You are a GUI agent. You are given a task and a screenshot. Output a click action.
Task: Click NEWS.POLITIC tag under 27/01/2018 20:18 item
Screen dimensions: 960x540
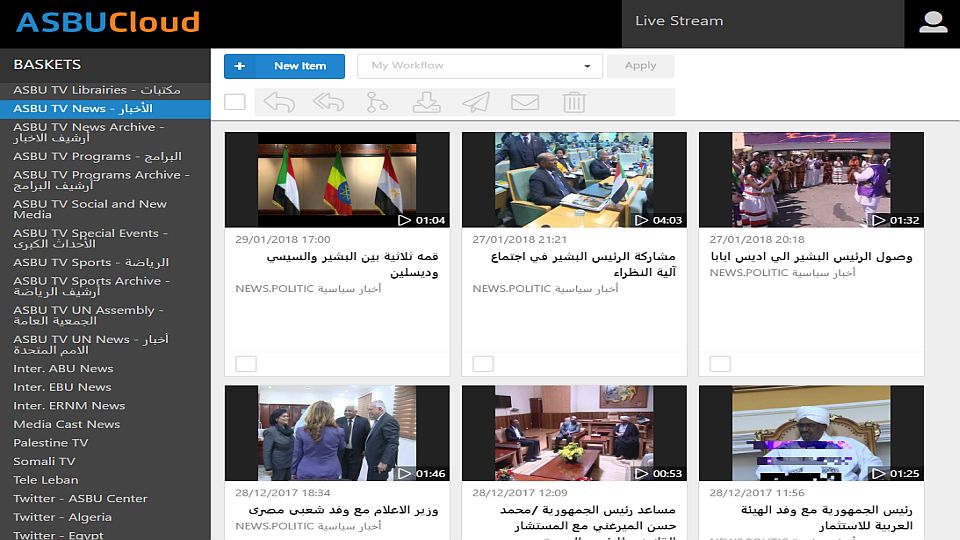click(x=782, y=272)
